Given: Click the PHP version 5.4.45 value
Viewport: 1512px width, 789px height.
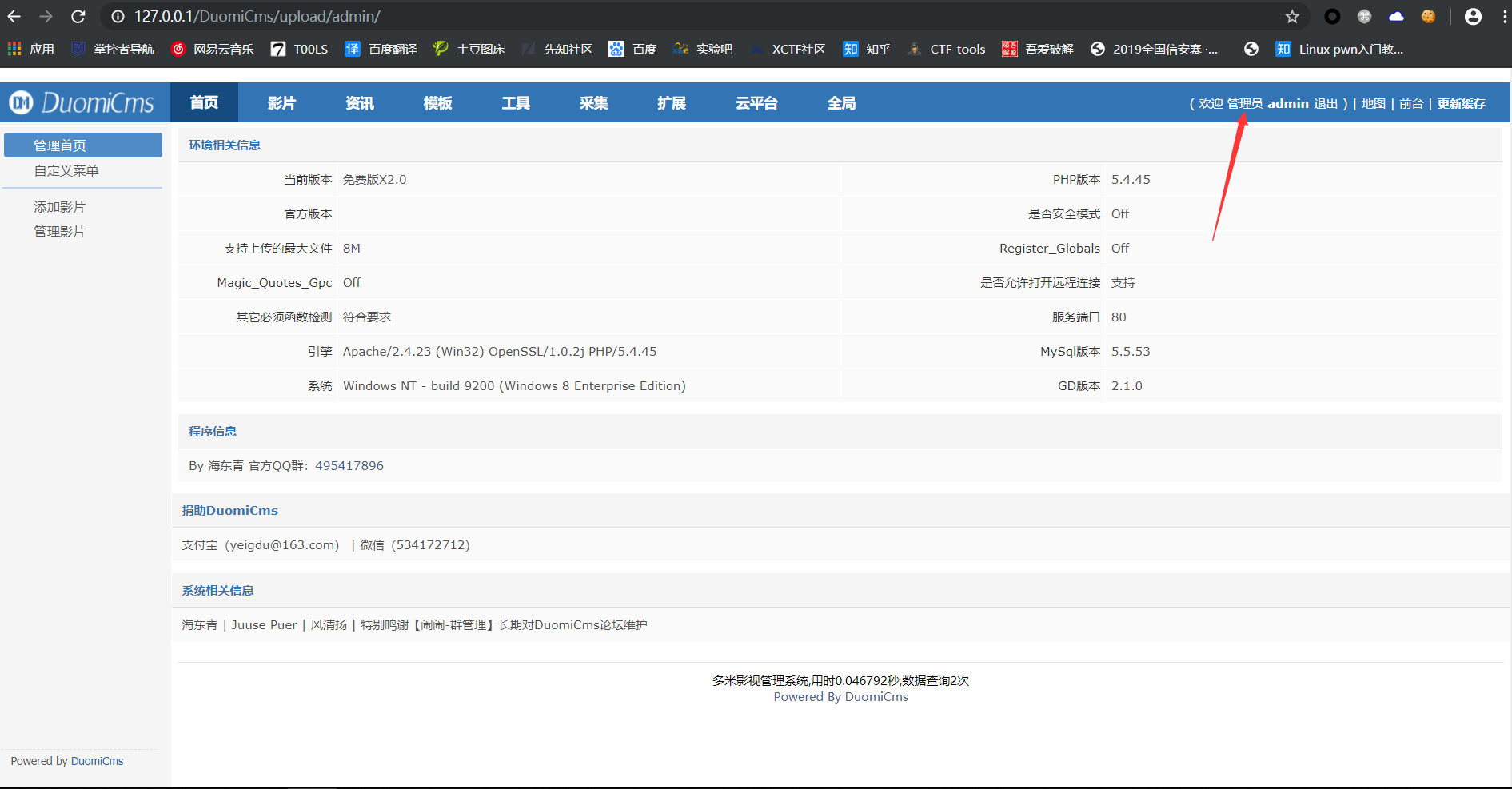Looking at the screenshot, I should (1131, 180).
